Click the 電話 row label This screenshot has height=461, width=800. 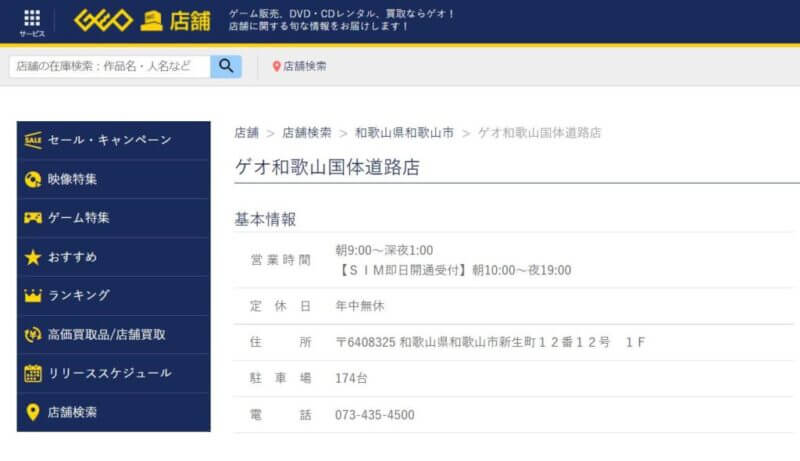tap(281, 415)
